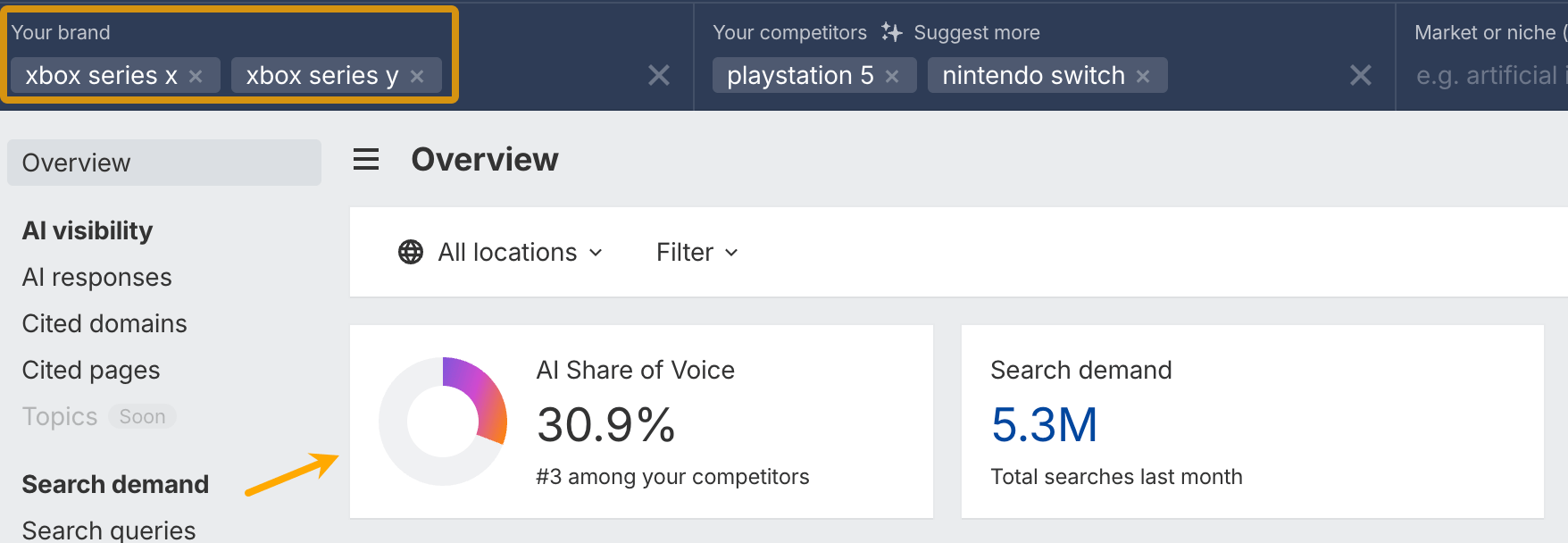Remove the xbox series x tag
This screenshot has width=1568, height=543.
(196, 77)
